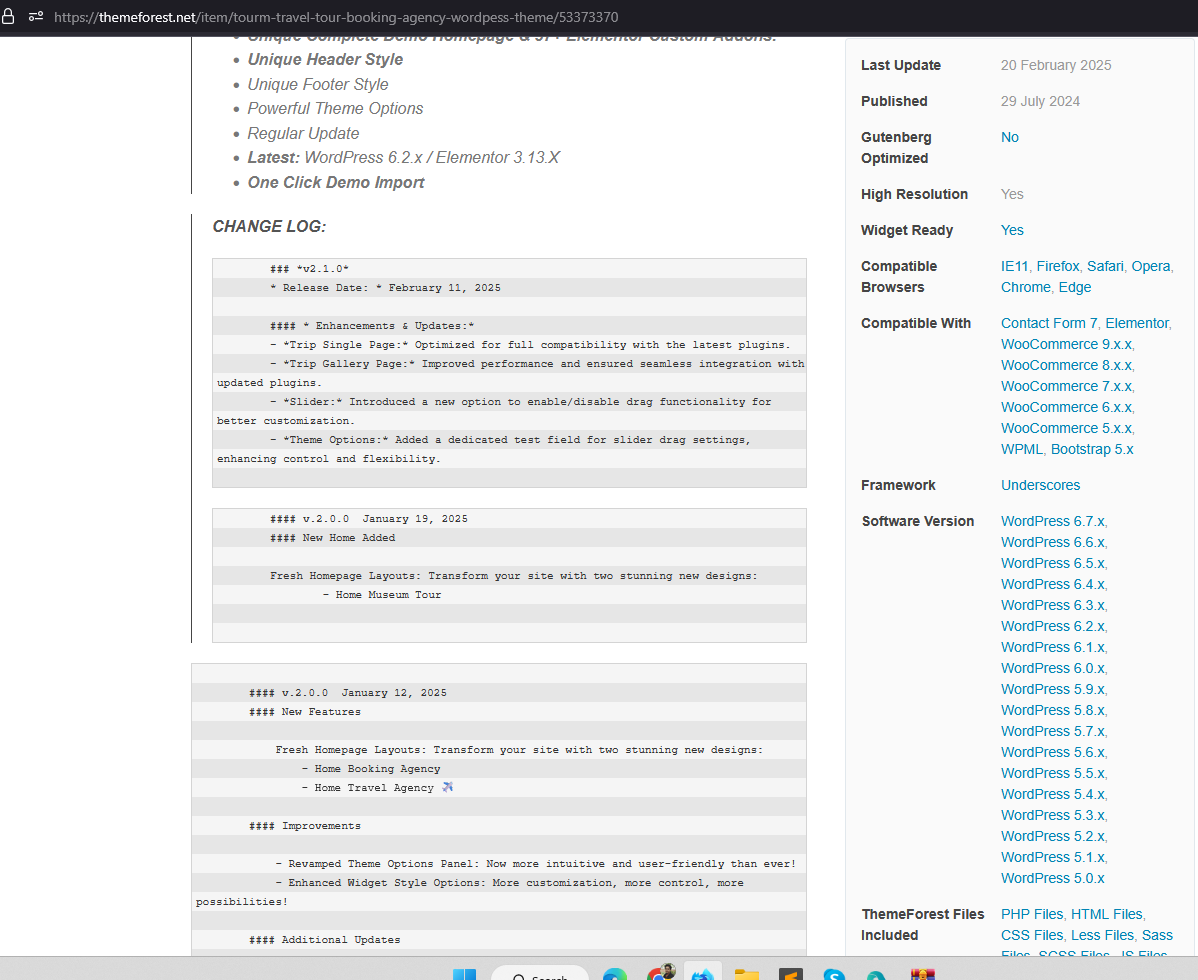Select WordPress 6.3.x version link
This screenshot has width=1198, height=980.
[1052, 605]
